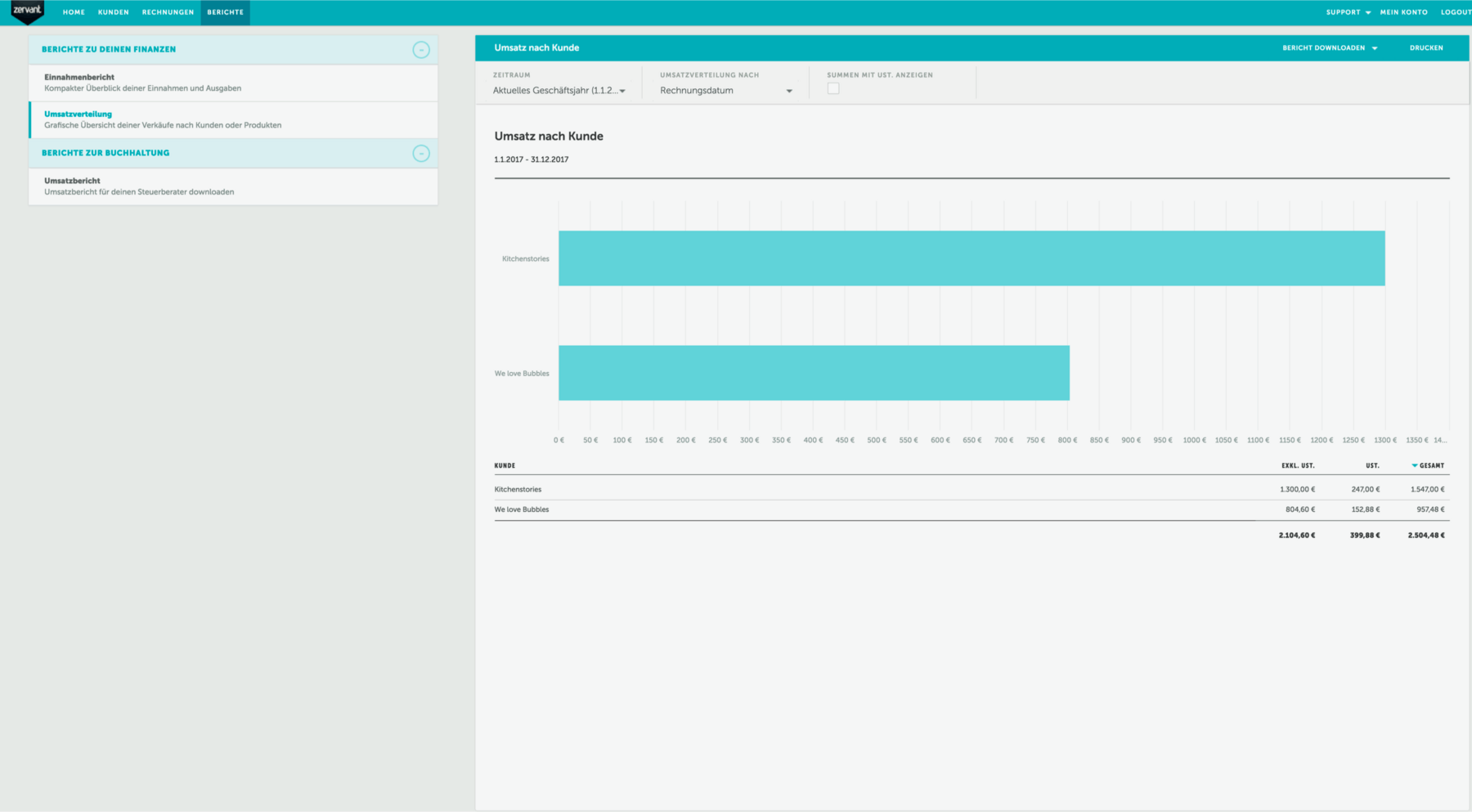1472x812 pixels.
Task: Sort by the Exkl. USt. column header
Action: [x=1298, y=465]
